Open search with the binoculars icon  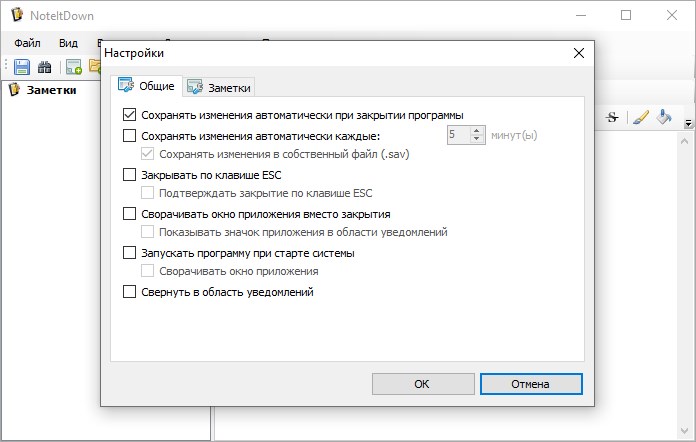pos(45,67)
